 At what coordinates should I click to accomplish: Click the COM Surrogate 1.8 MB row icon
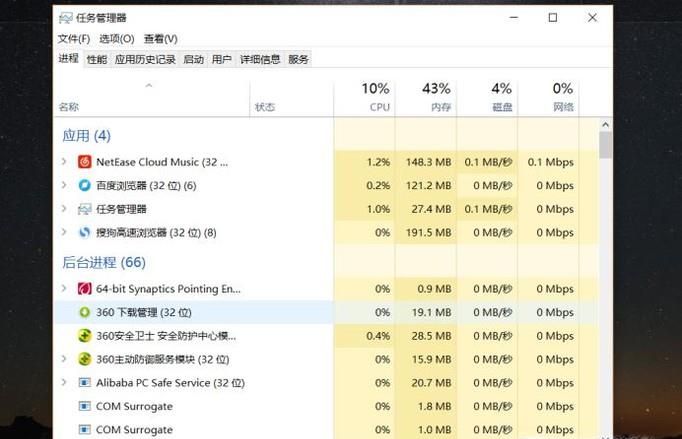(84, 406)
